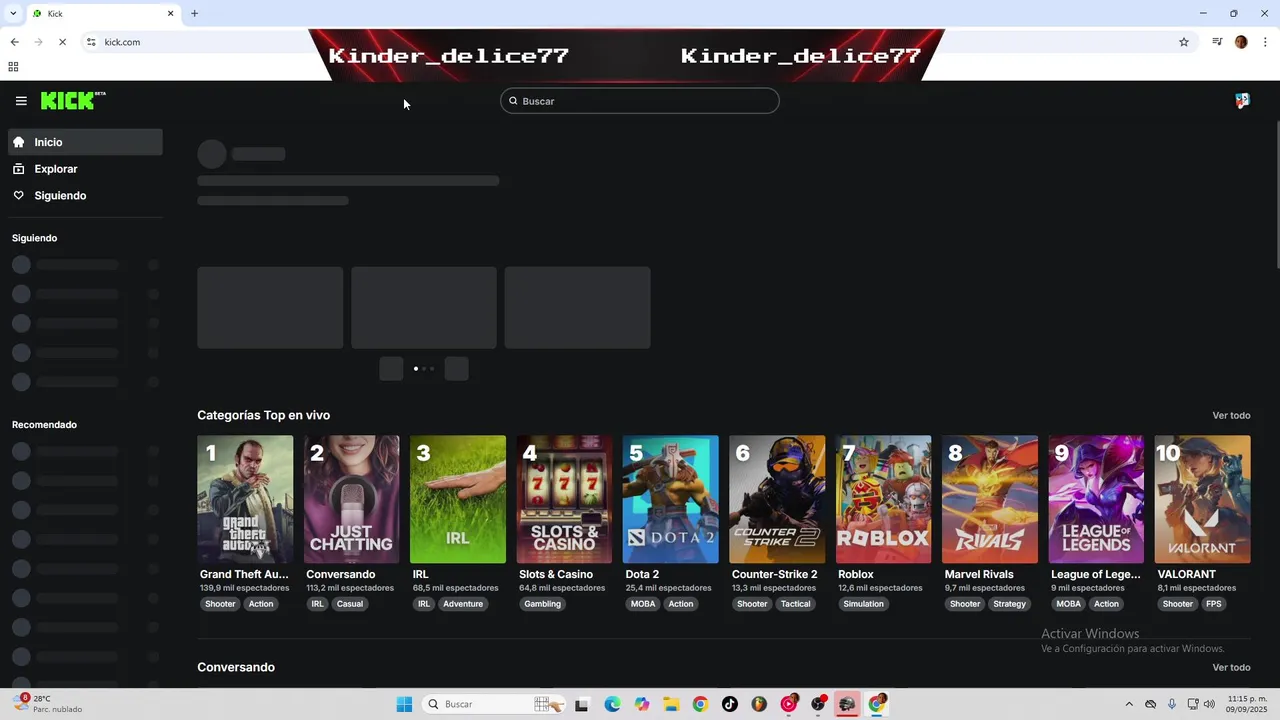Click the Tactical tag under Counter-Strike 2

pos(795,604)
